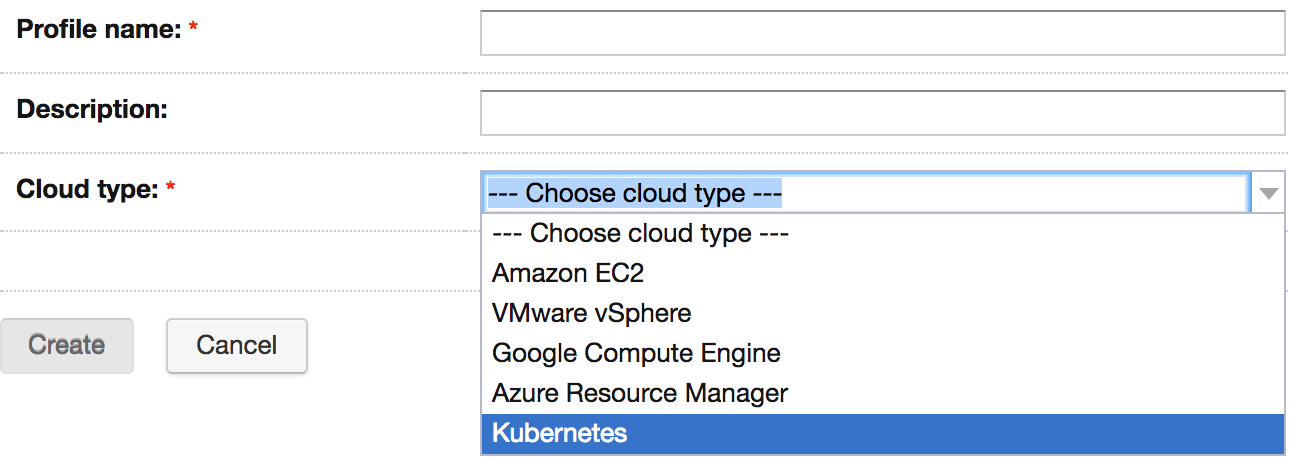Select Kubernetes from the cloud type list

tap(882, 433)
